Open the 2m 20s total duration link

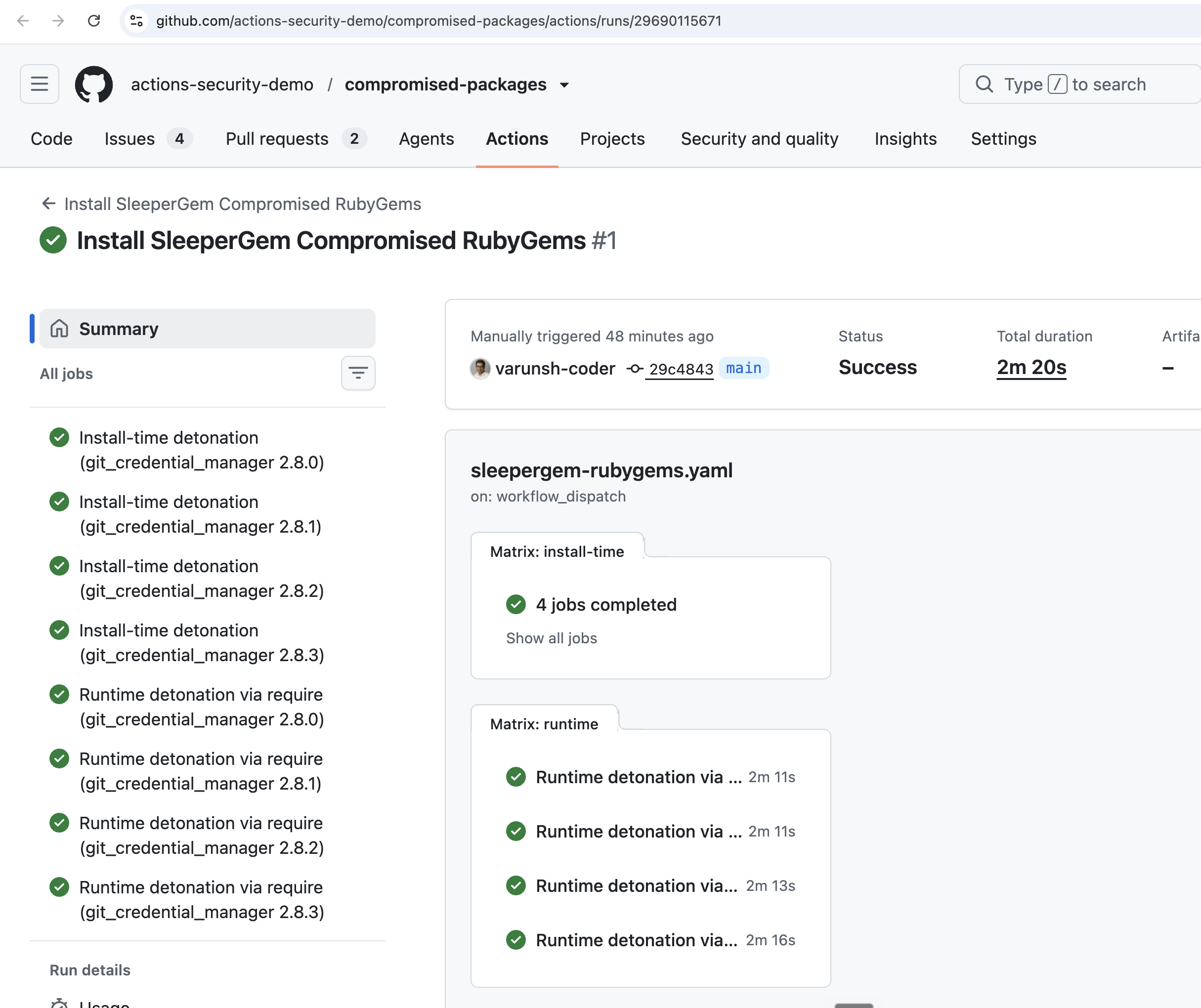[1031, 367]
